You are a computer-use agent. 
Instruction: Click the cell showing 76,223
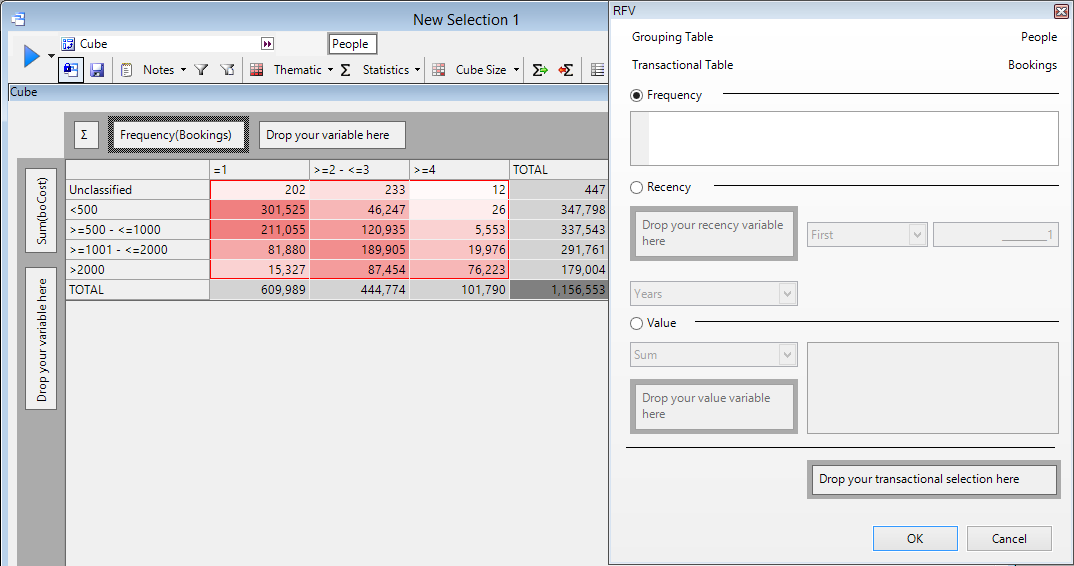pos(460,269)
